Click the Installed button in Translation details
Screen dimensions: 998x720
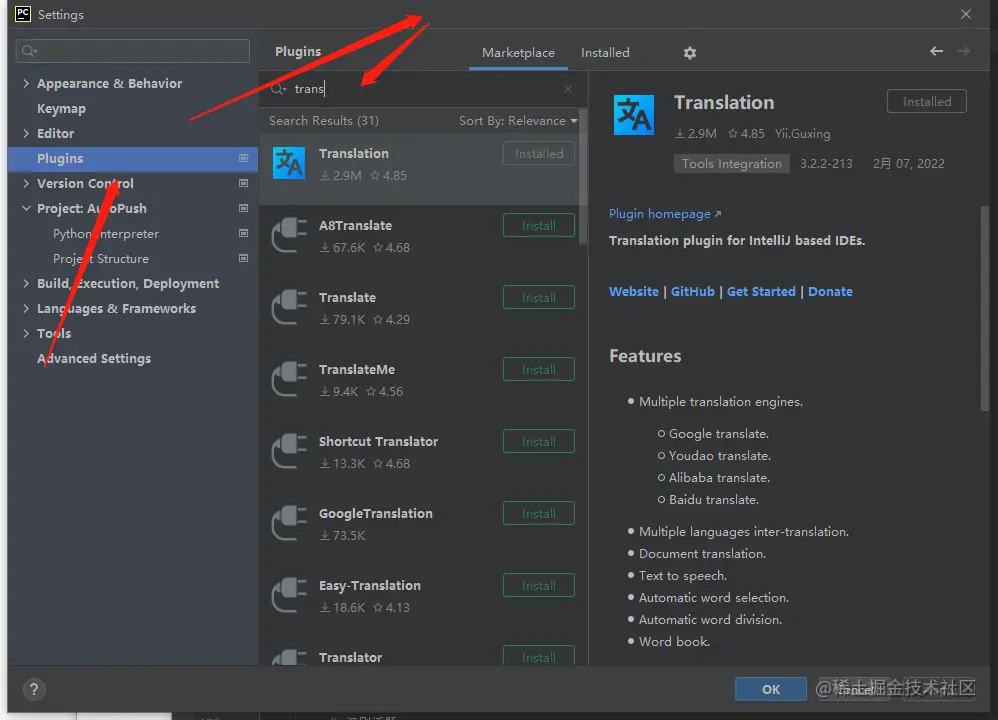tap(927, 101)
